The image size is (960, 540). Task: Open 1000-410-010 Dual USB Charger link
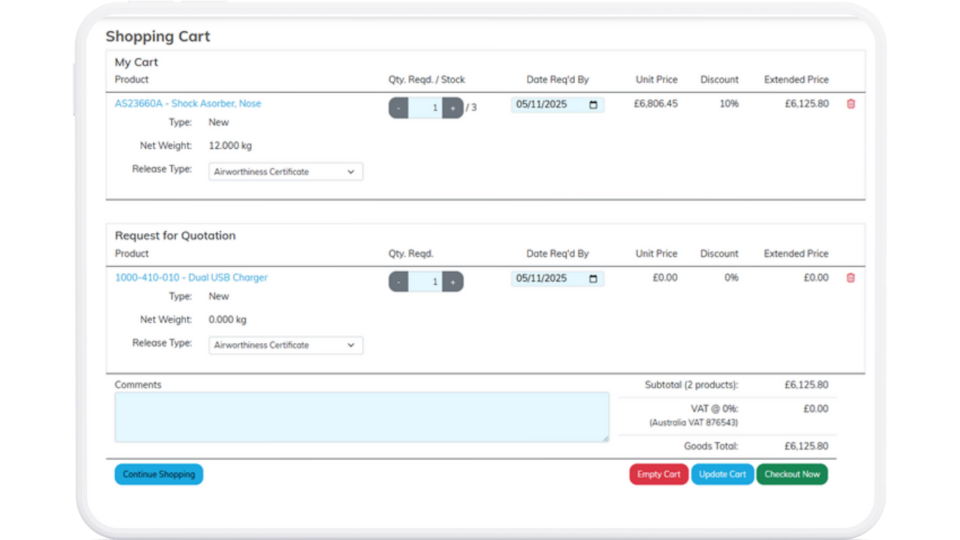click(191, 278)
